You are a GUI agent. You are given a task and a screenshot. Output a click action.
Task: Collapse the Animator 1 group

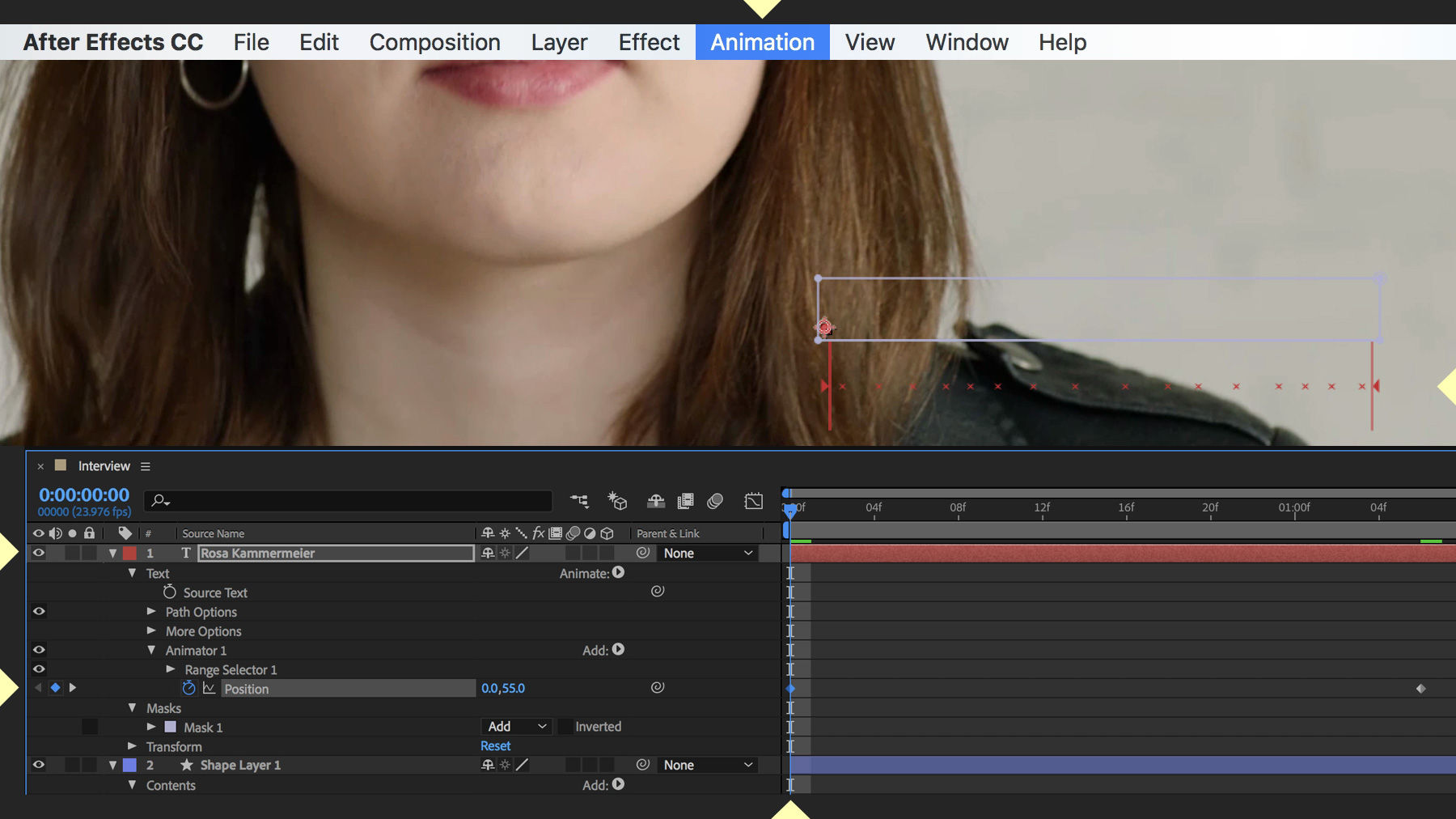pos(151,650)
